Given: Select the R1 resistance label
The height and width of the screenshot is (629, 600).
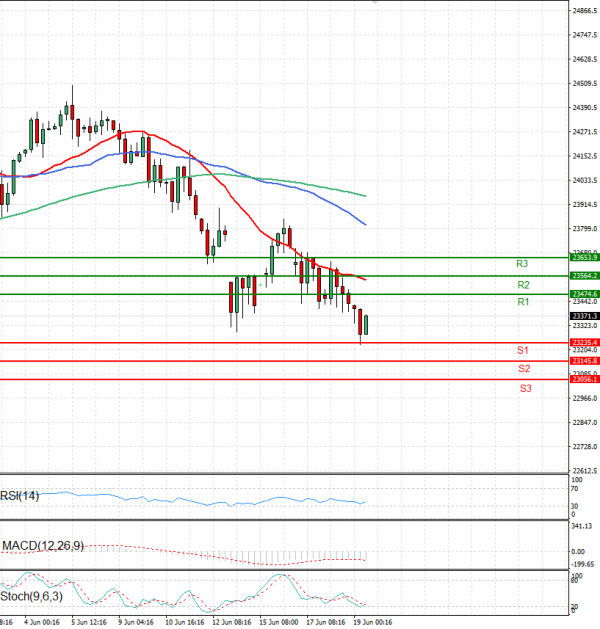Looking at the screenshot, I should tap(523, 302).
